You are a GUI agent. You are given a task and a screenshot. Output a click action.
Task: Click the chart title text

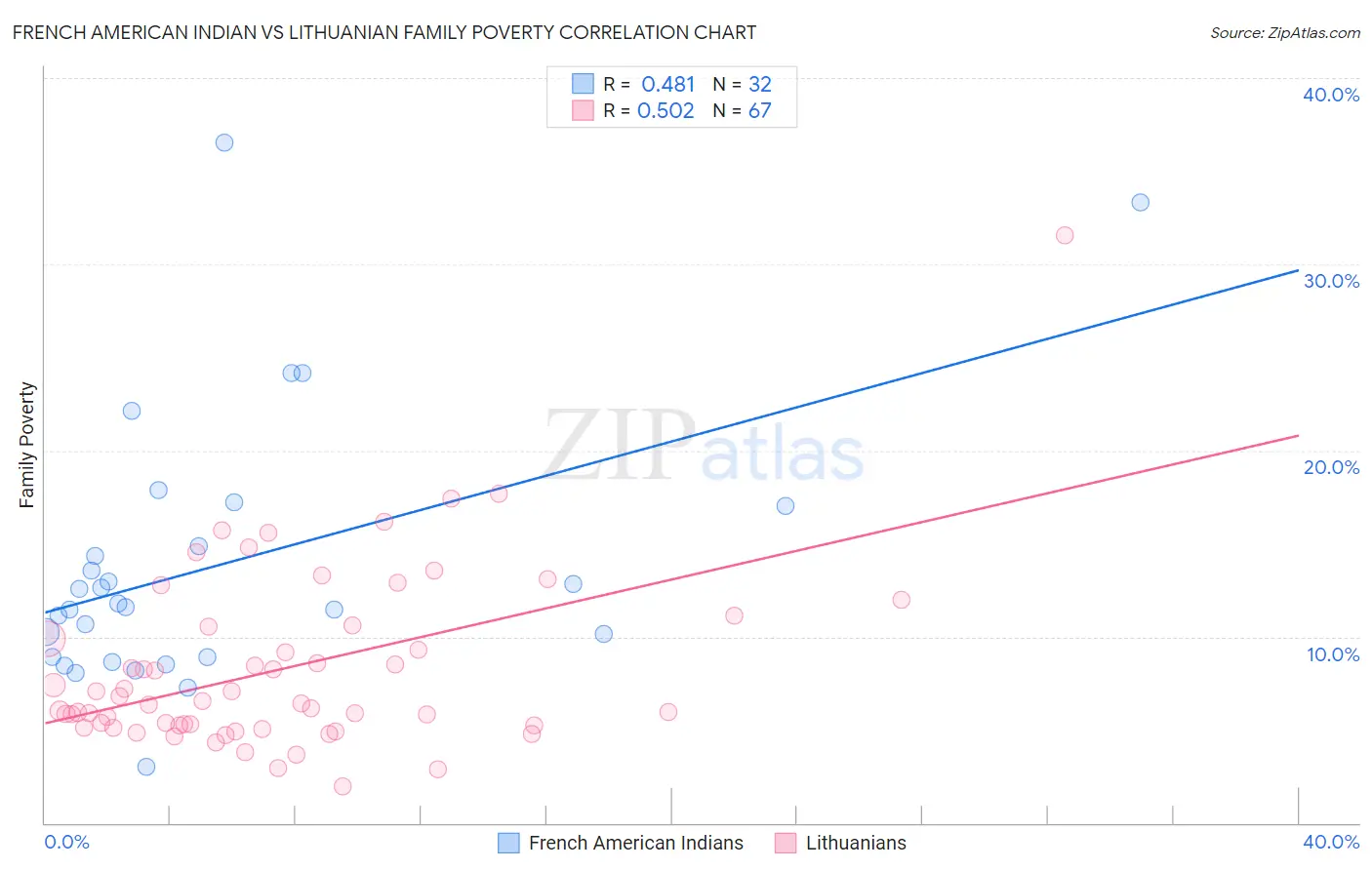[384, 32]
